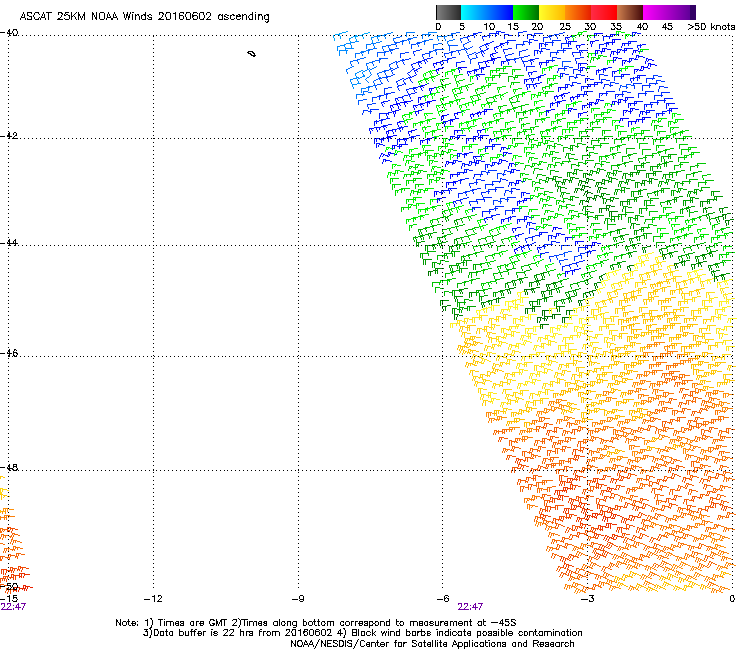Pick the green 15–20 knot color bar segment

(526, 12)
